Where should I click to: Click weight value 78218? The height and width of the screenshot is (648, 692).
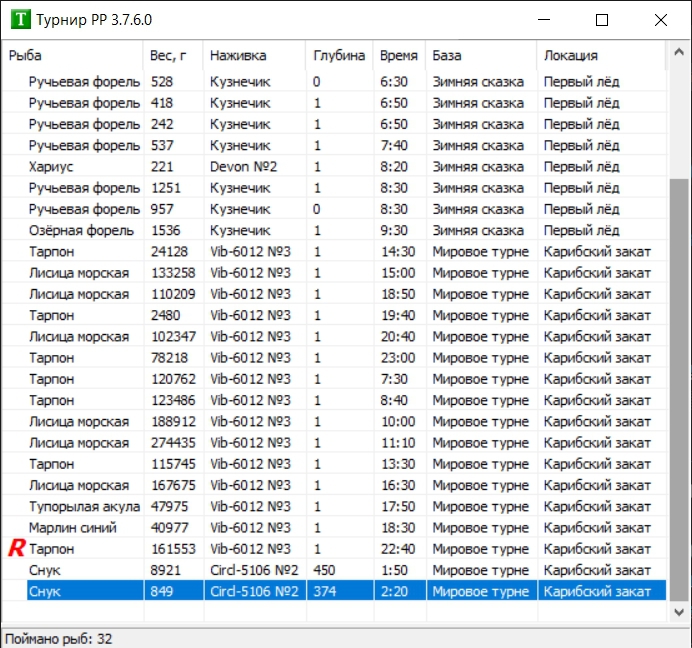tap(169, 358)
